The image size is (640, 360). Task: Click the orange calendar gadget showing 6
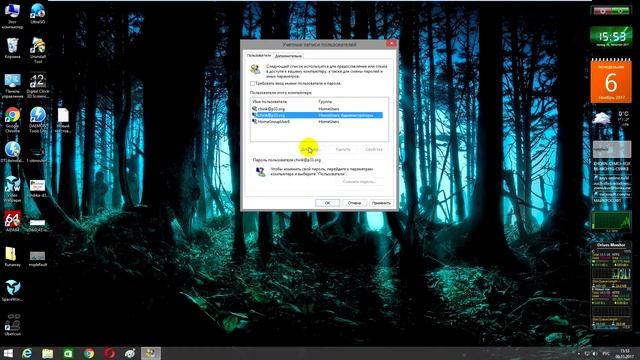611,82
